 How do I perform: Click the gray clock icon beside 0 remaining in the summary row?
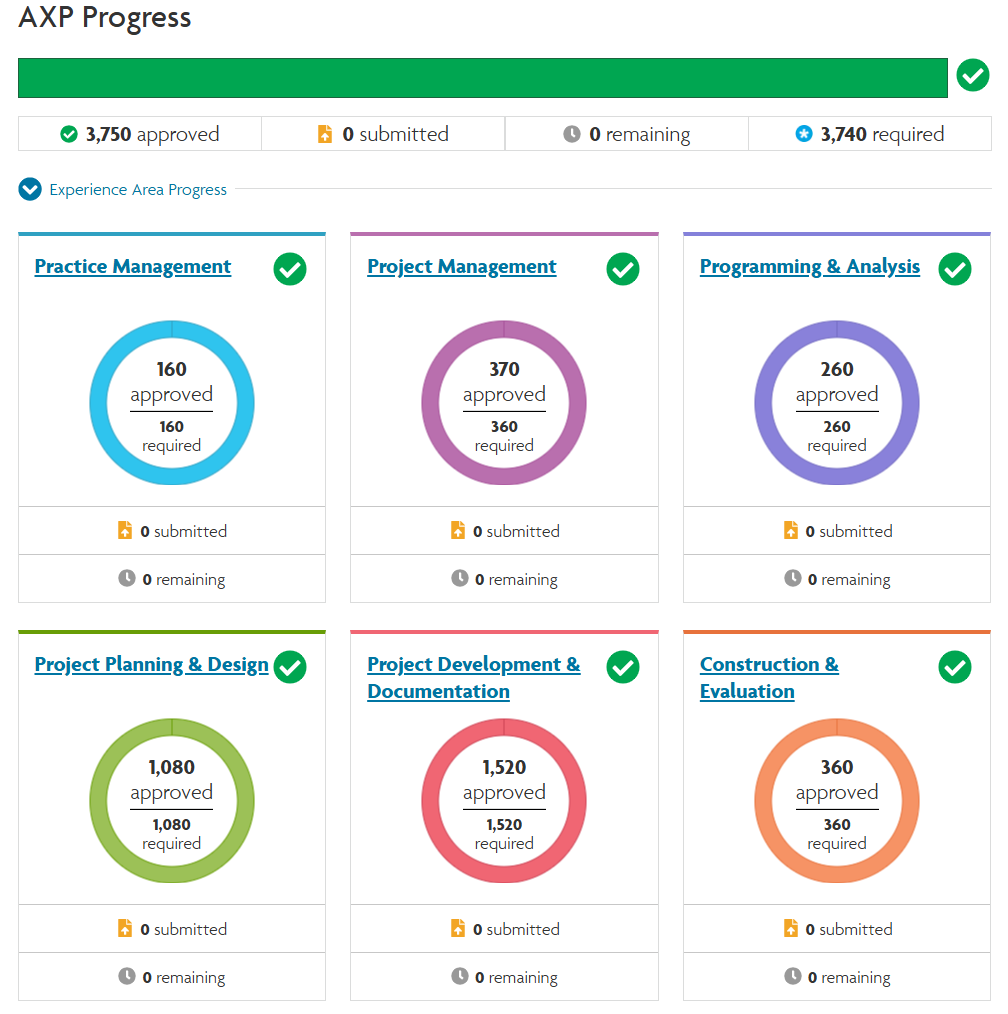click(572, 134)
